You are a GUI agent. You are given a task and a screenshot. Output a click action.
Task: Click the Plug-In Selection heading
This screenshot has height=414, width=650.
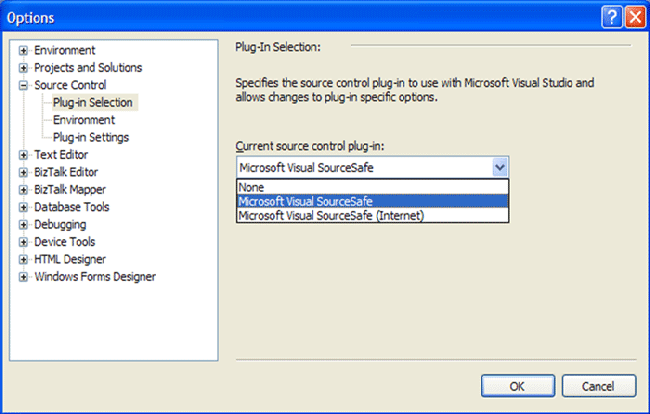[x=278, y=47]
